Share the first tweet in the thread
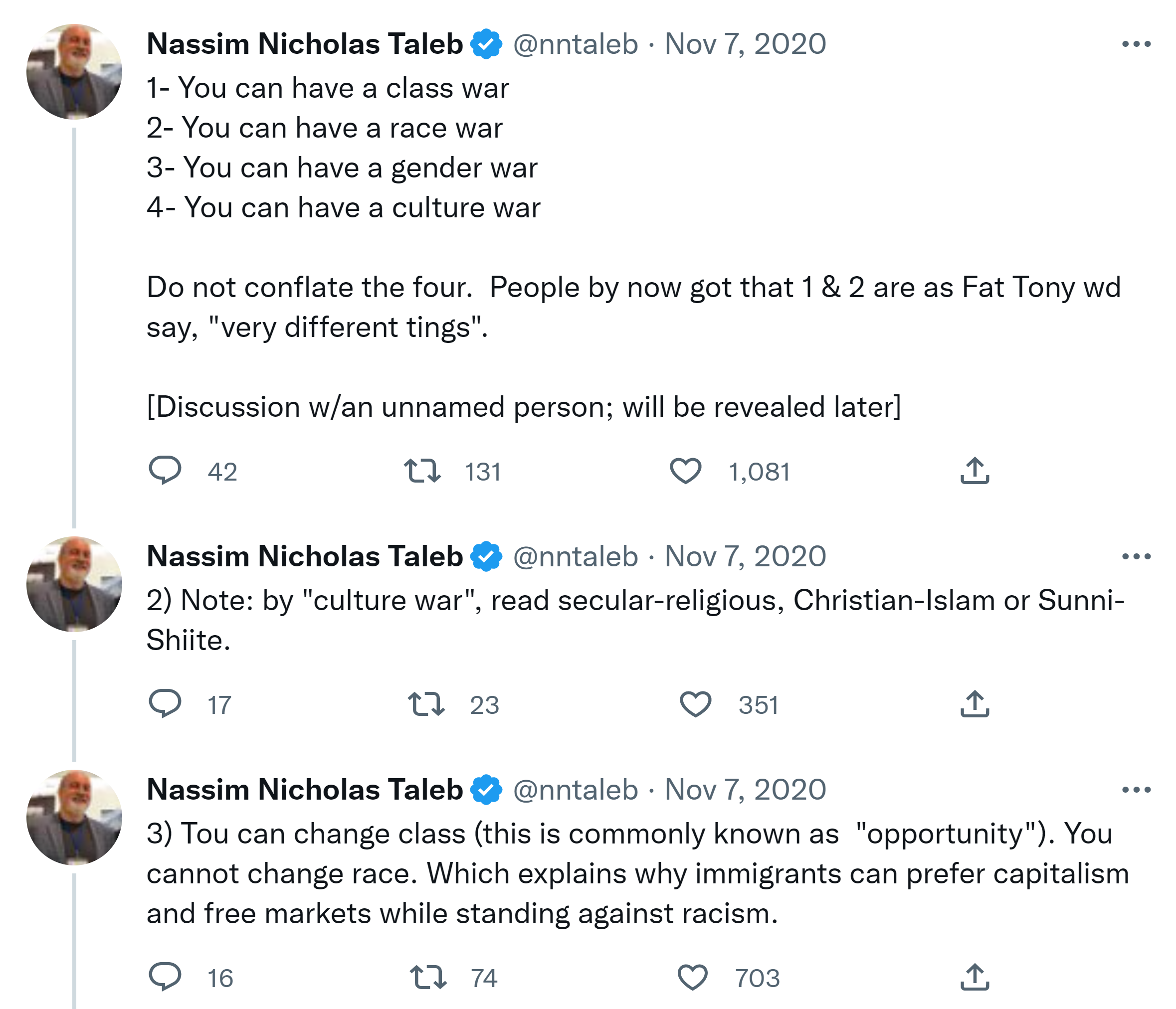This screenshot has width=1176, height=1009. pos(975,471)
